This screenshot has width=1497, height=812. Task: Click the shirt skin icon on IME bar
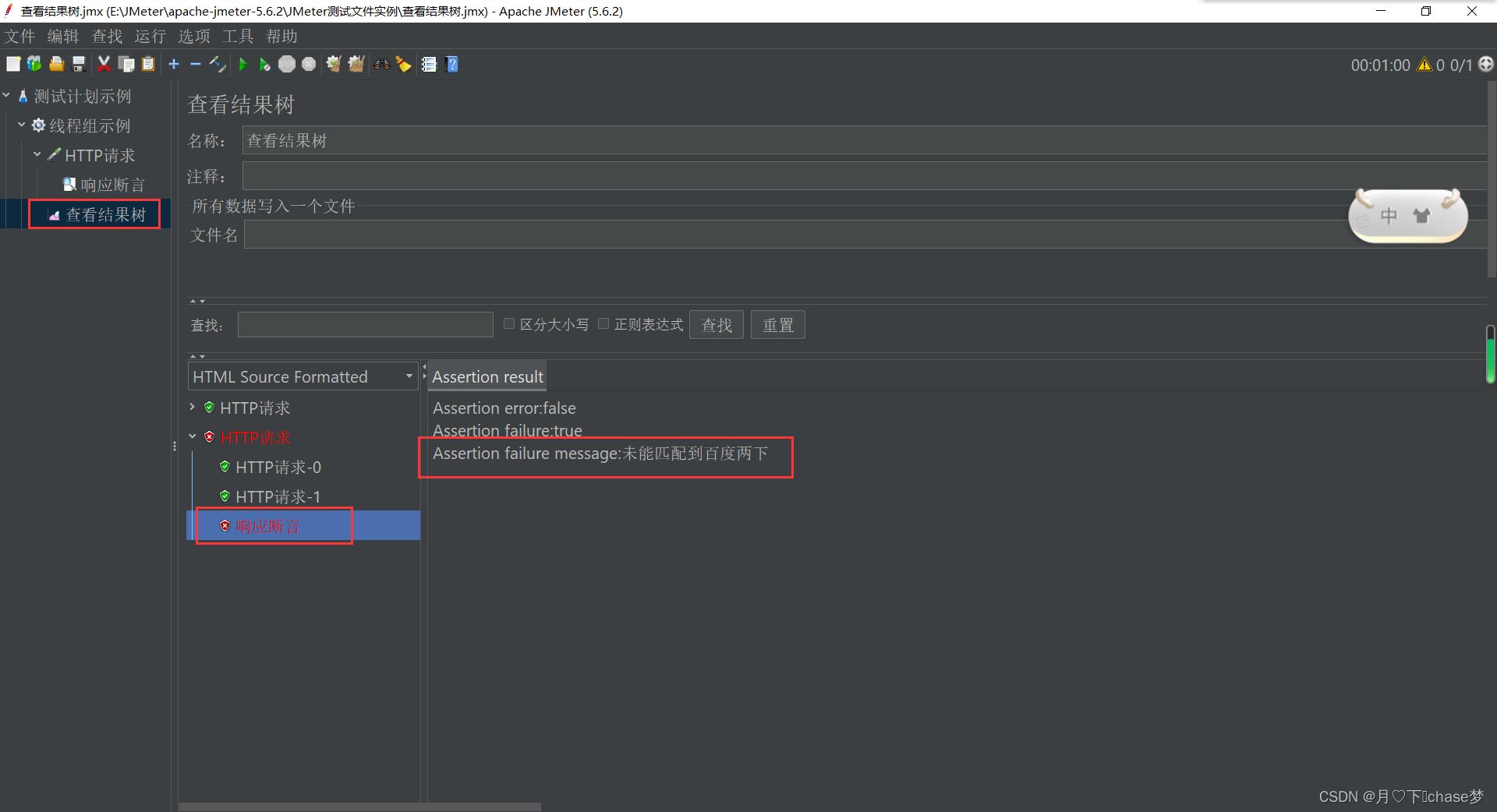[x=1421, y=216]
